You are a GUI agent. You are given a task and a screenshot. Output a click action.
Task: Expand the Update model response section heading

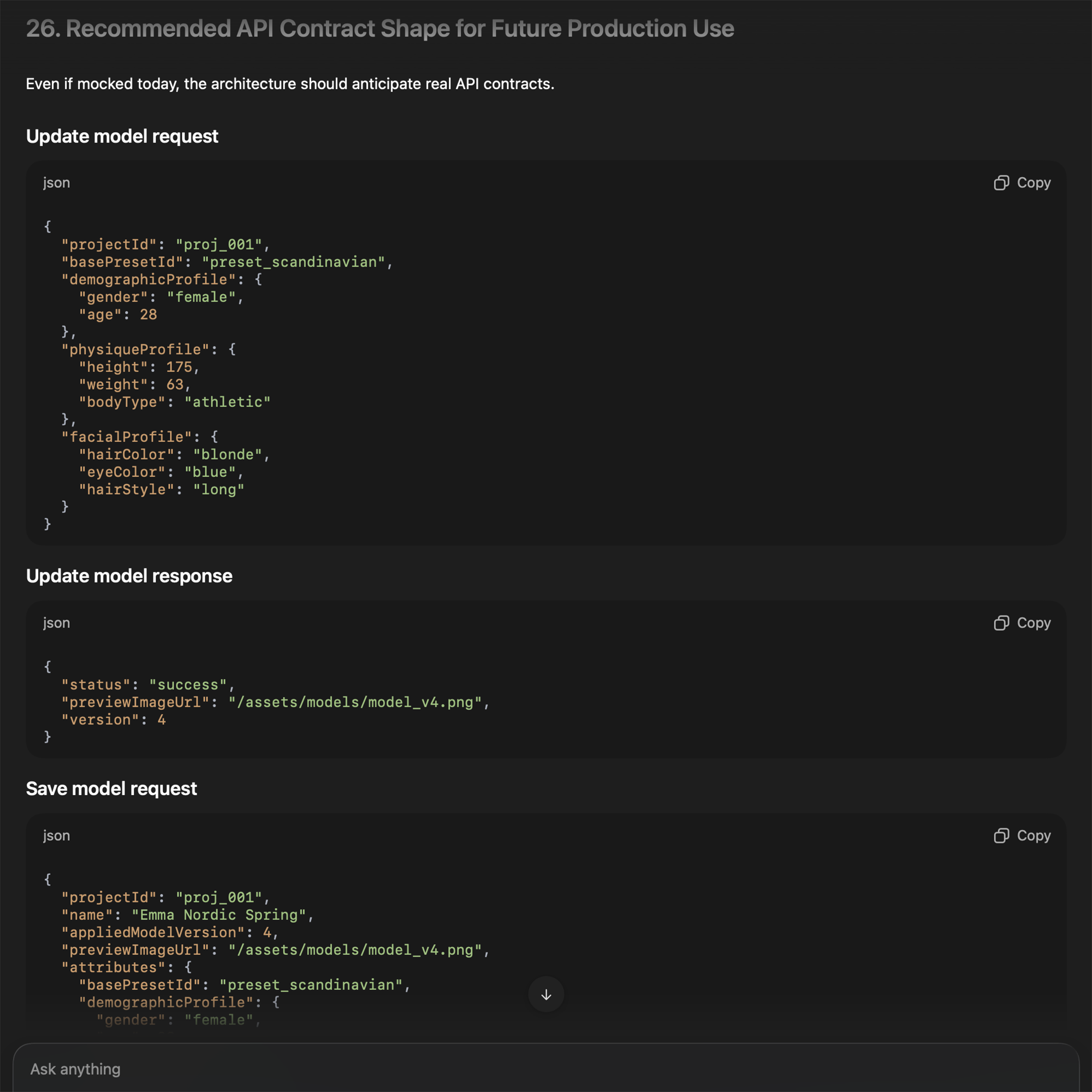pos(129,576)
